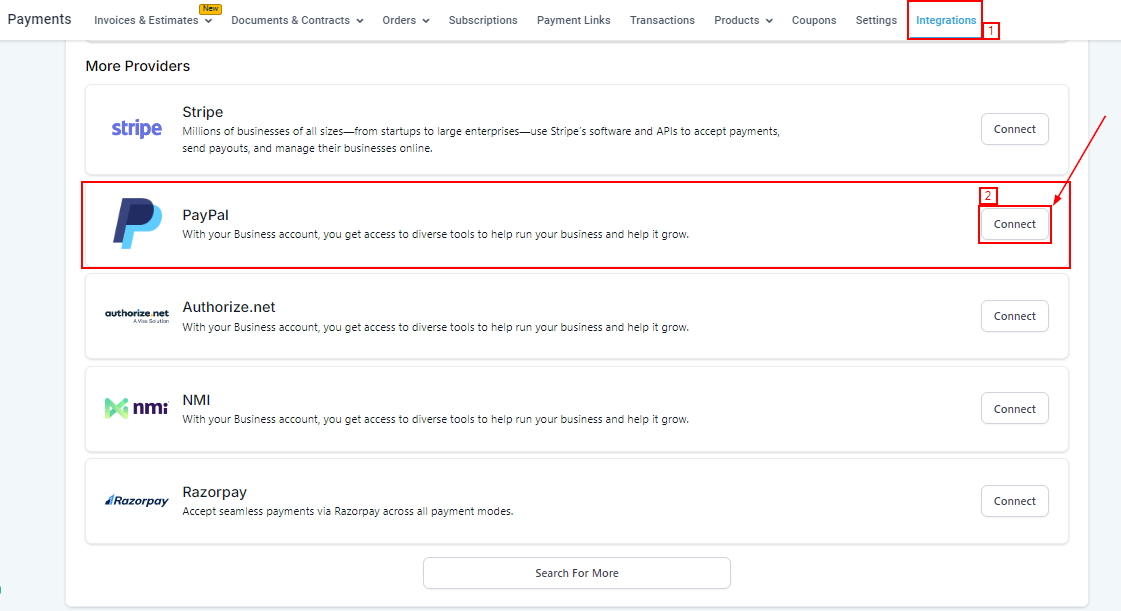Viewport: 1121px width, 611px height.
Task: Connect the Authorize.net provider
Action: coord(1014,316)
